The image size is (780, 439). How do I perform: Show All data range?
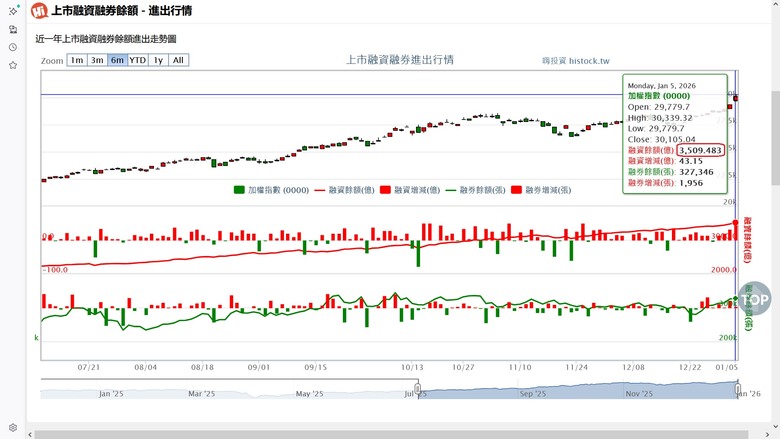pos(179,60)
